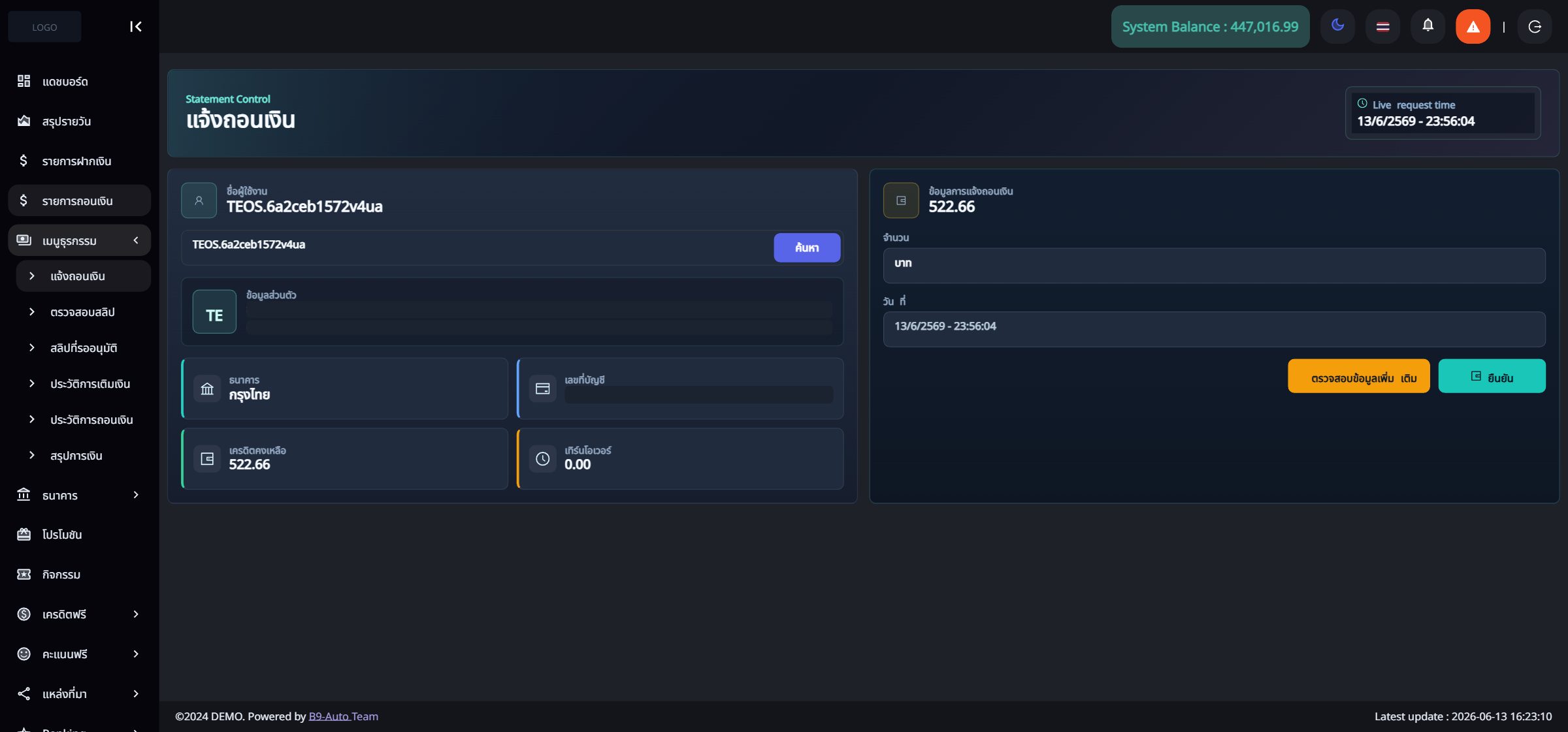1568x732 pixels.
Task: Expand the แหล่งที่มา source menu
Action: pos(79,693)
